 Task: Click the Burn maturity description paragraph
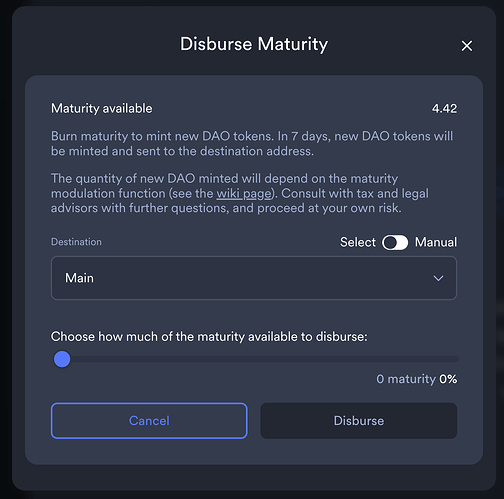click(252, 144)
